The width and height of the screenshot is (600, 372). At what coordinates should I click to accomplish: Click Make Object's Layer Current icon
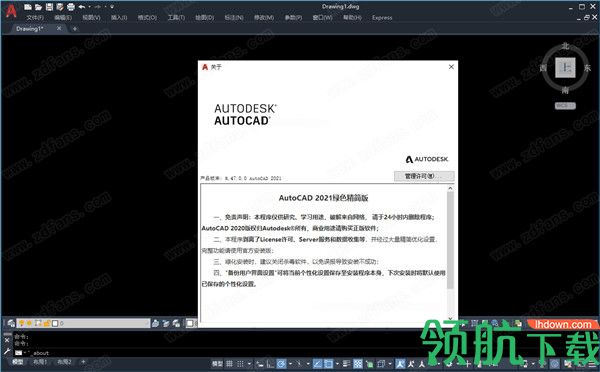155,323
